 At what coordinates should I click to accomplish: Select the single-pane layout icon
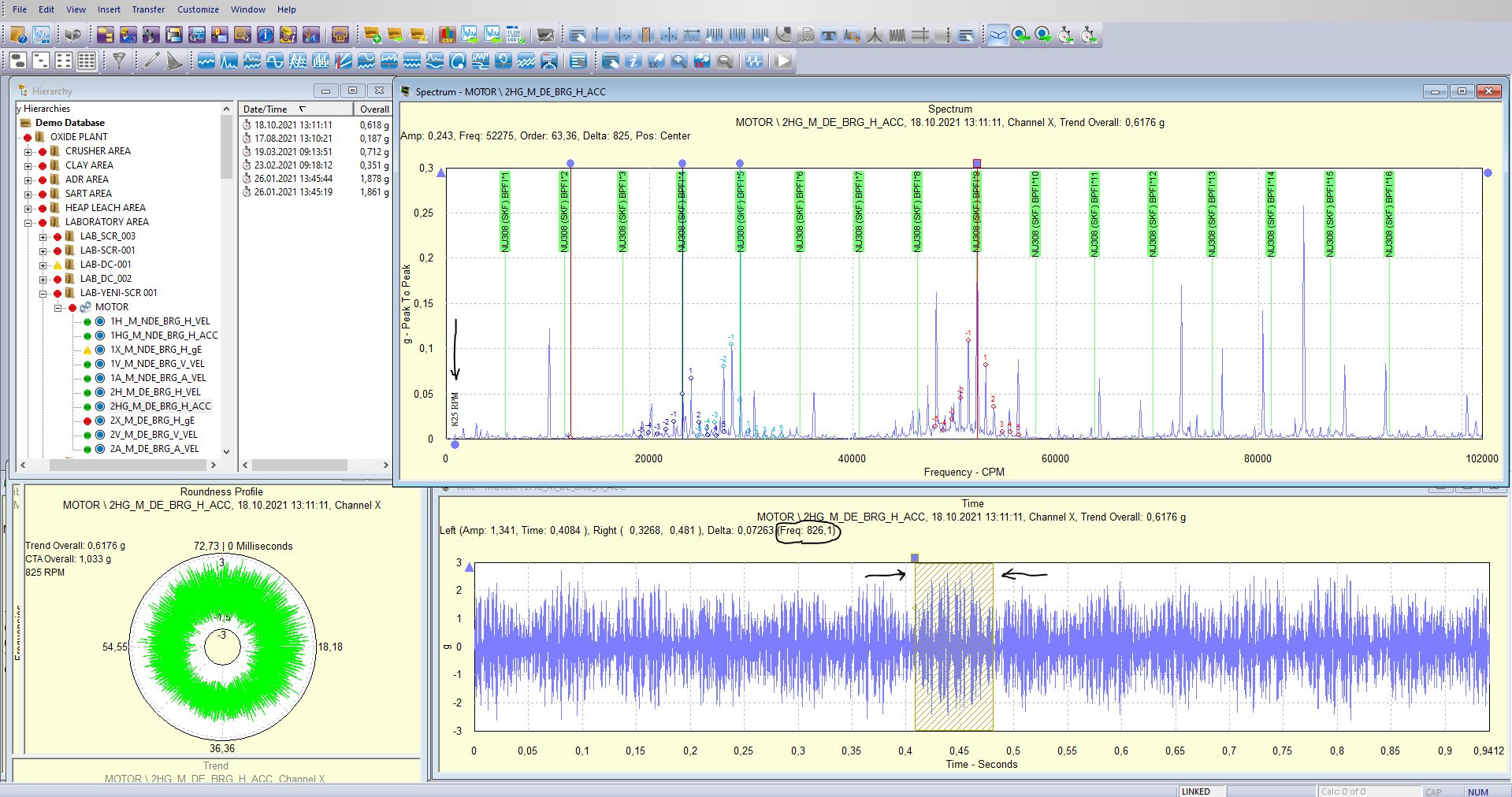(18, 61)
